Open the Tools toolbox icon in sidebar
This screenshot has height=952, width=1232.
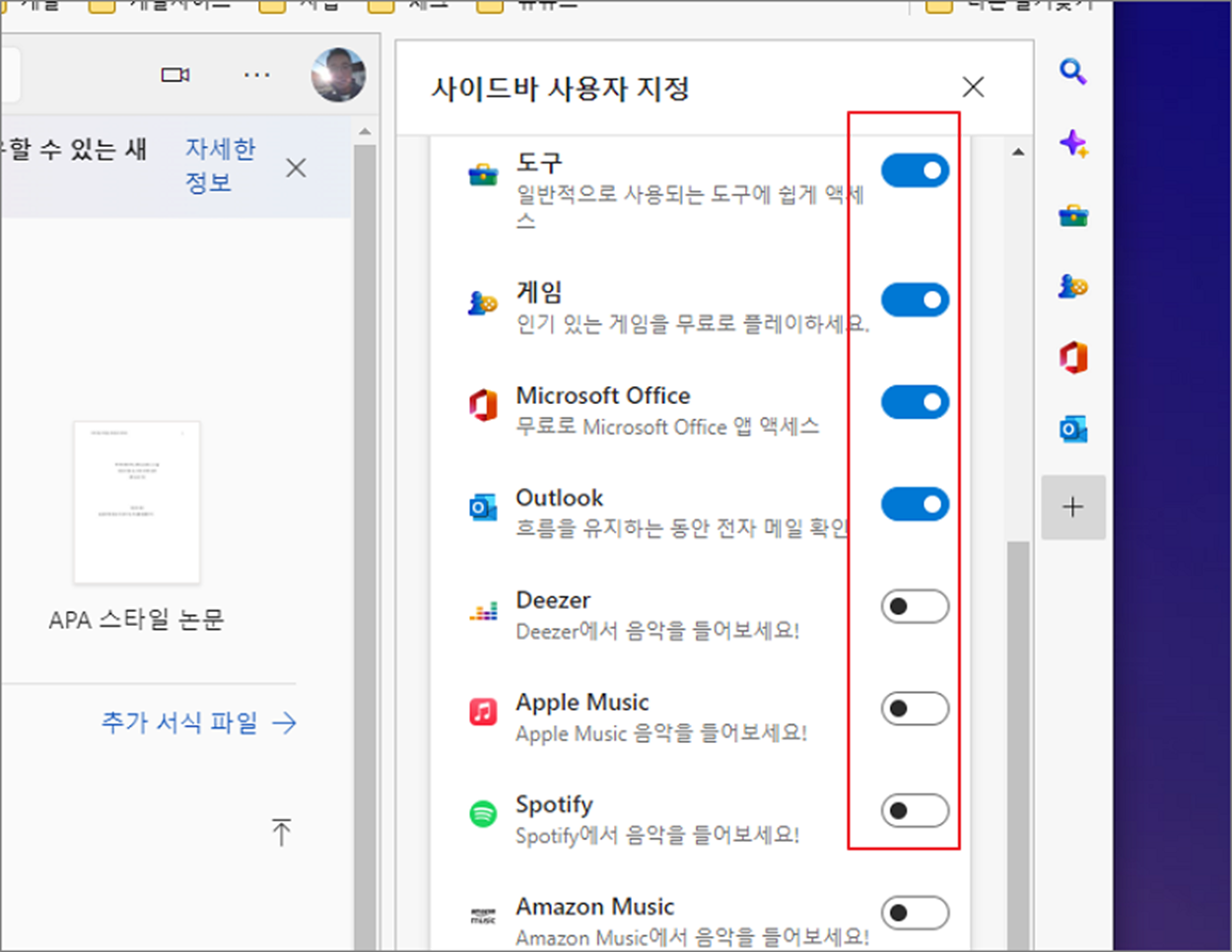(1072, 215)
